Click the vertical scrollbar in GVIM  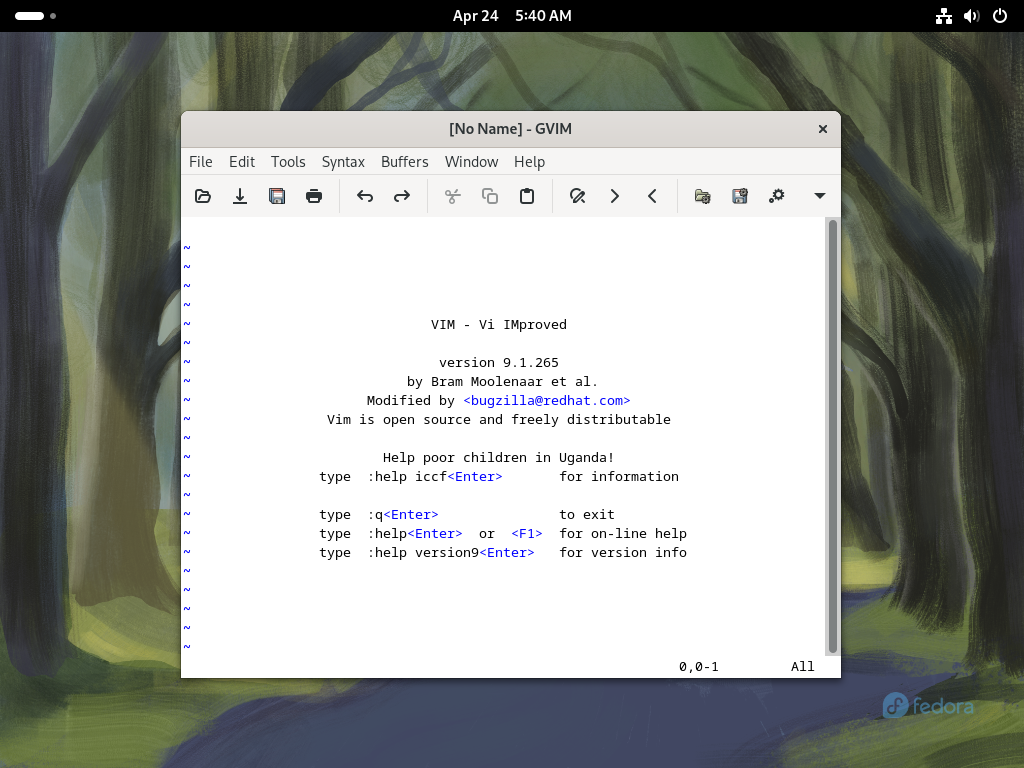[x=833, y=436]
